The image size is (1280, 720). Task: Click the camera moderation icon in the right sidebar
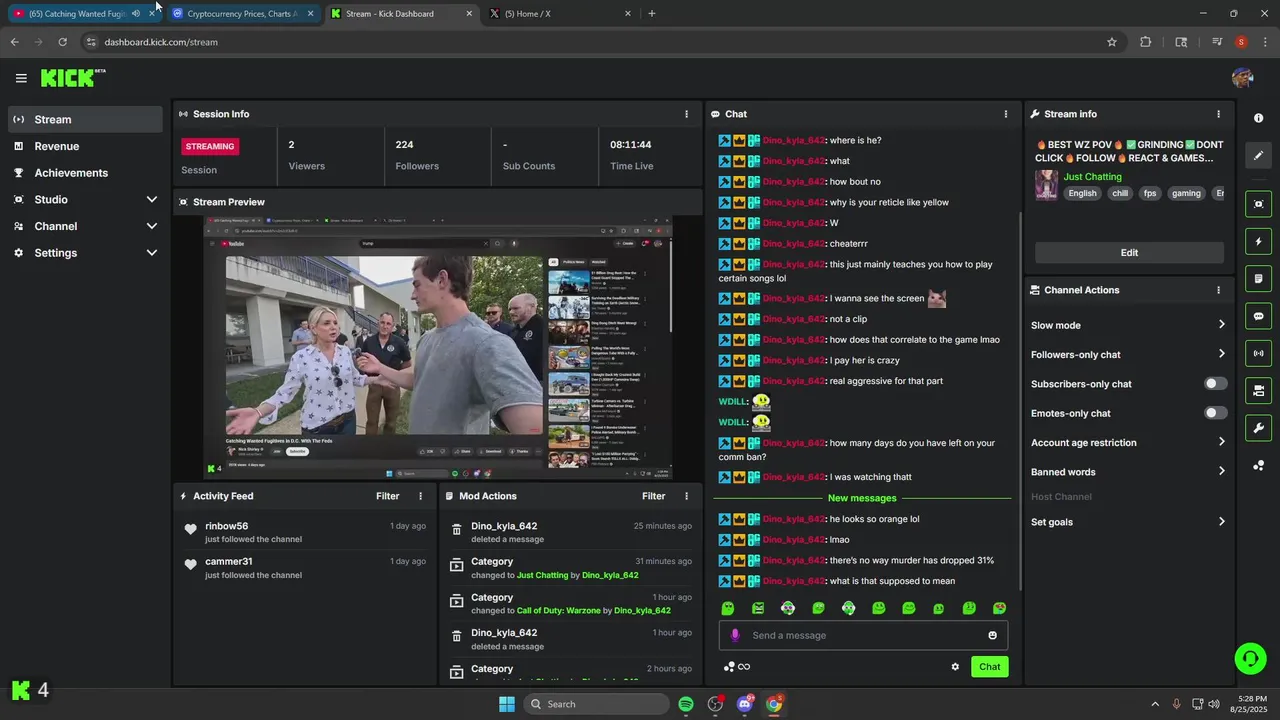[x=1258, y=390]
